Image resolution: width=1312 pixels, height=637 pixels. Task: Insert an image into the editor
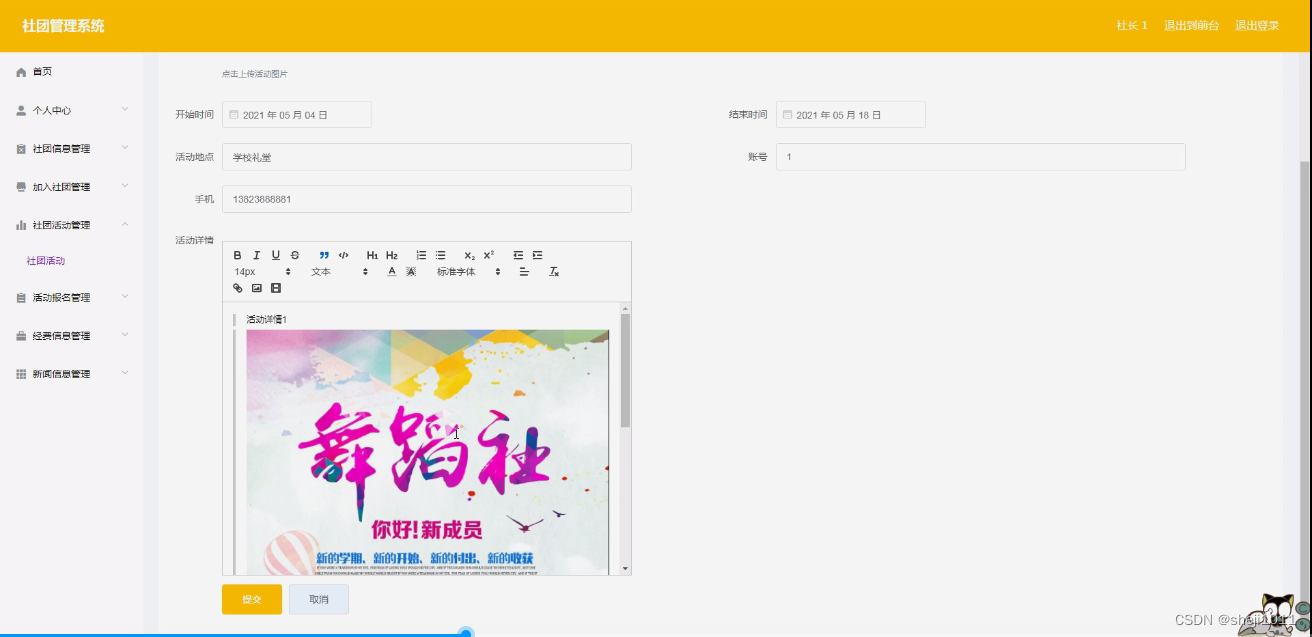[255, 288]
